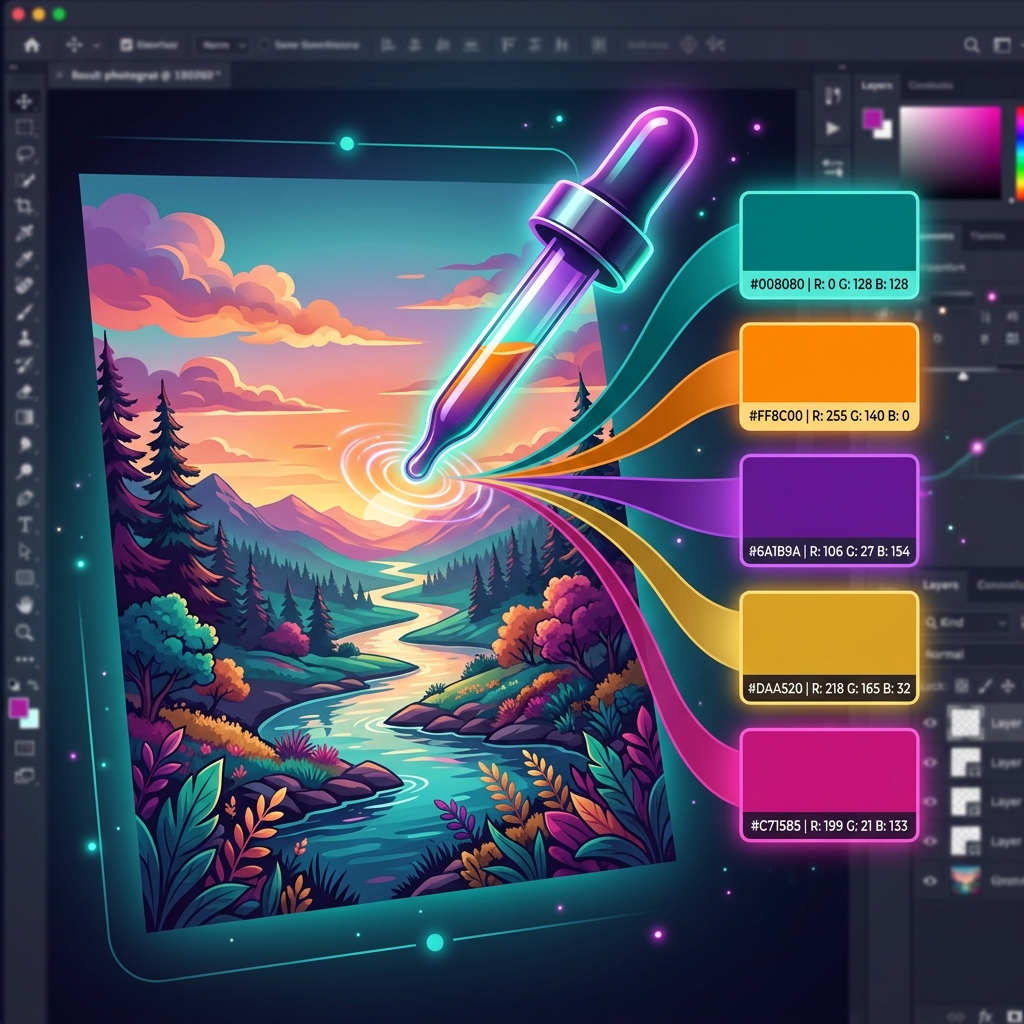Select the Hand tool
The height and width of the screenshot is (1024, 1024).
[24, 605]
